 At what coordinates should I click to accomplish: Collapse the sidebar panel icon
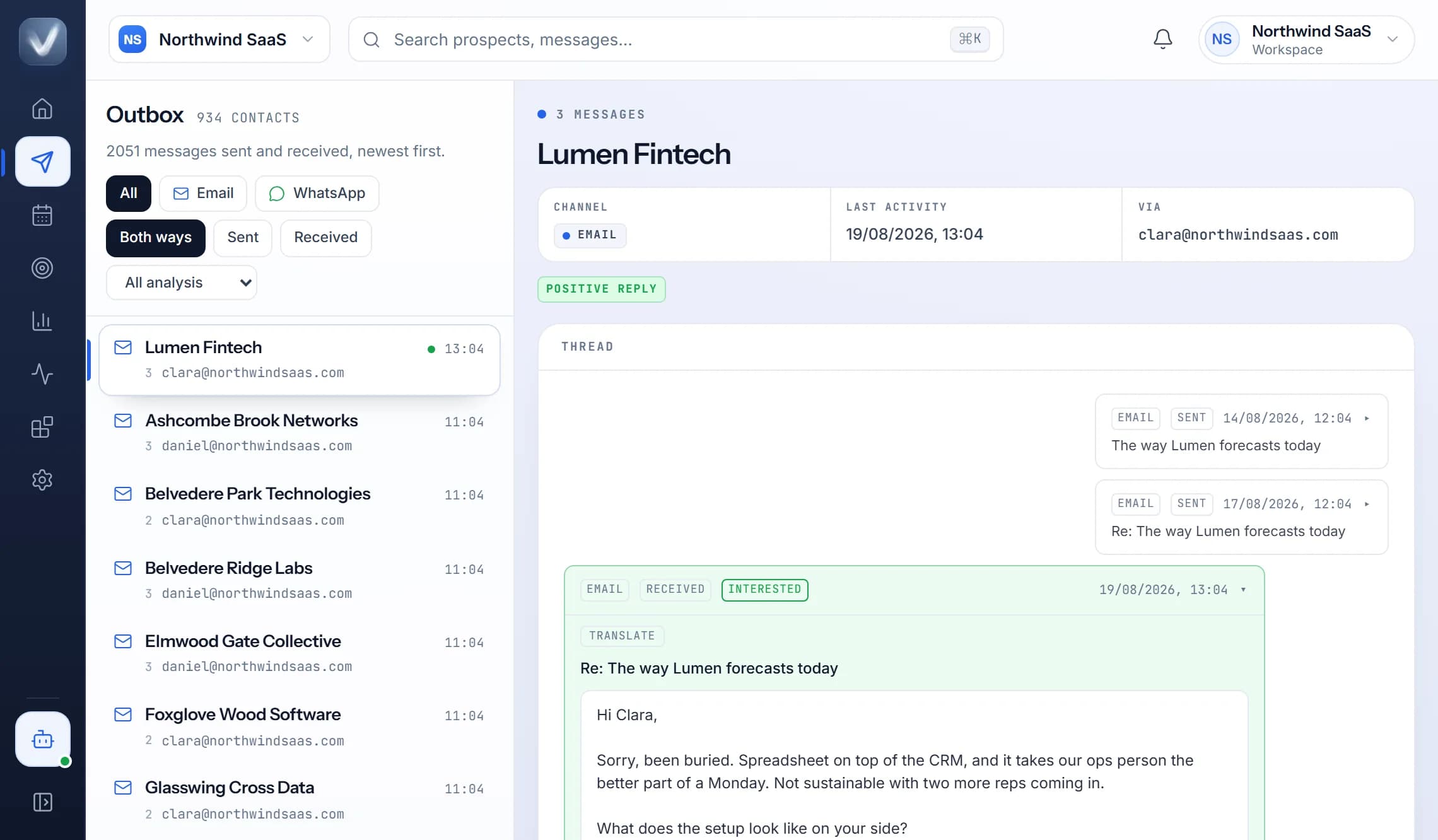click(42, 802)
